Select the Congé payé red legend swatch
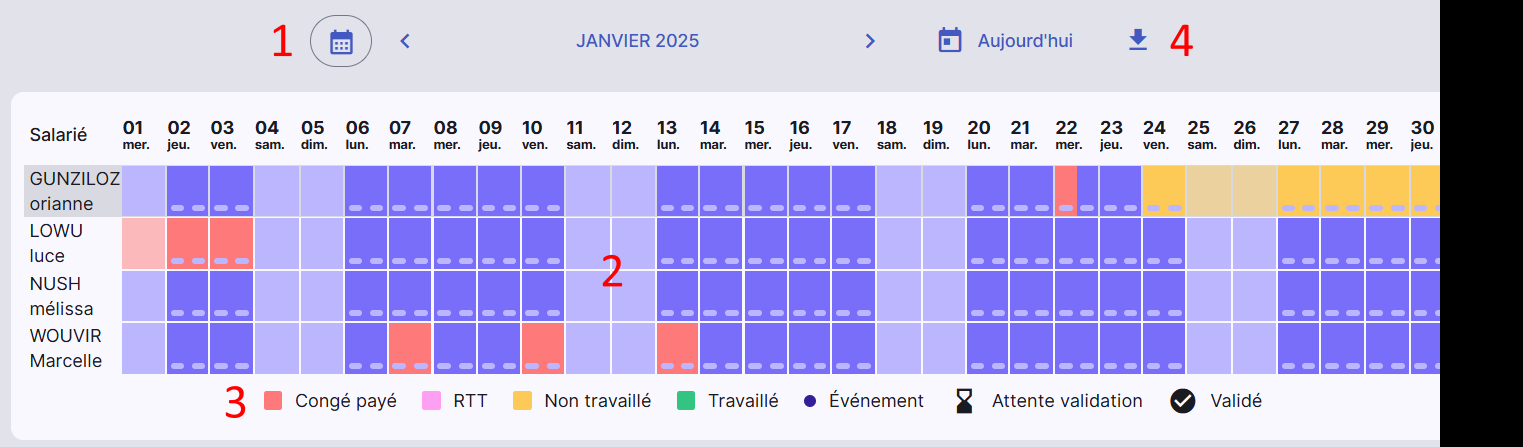 coord(273,401)
